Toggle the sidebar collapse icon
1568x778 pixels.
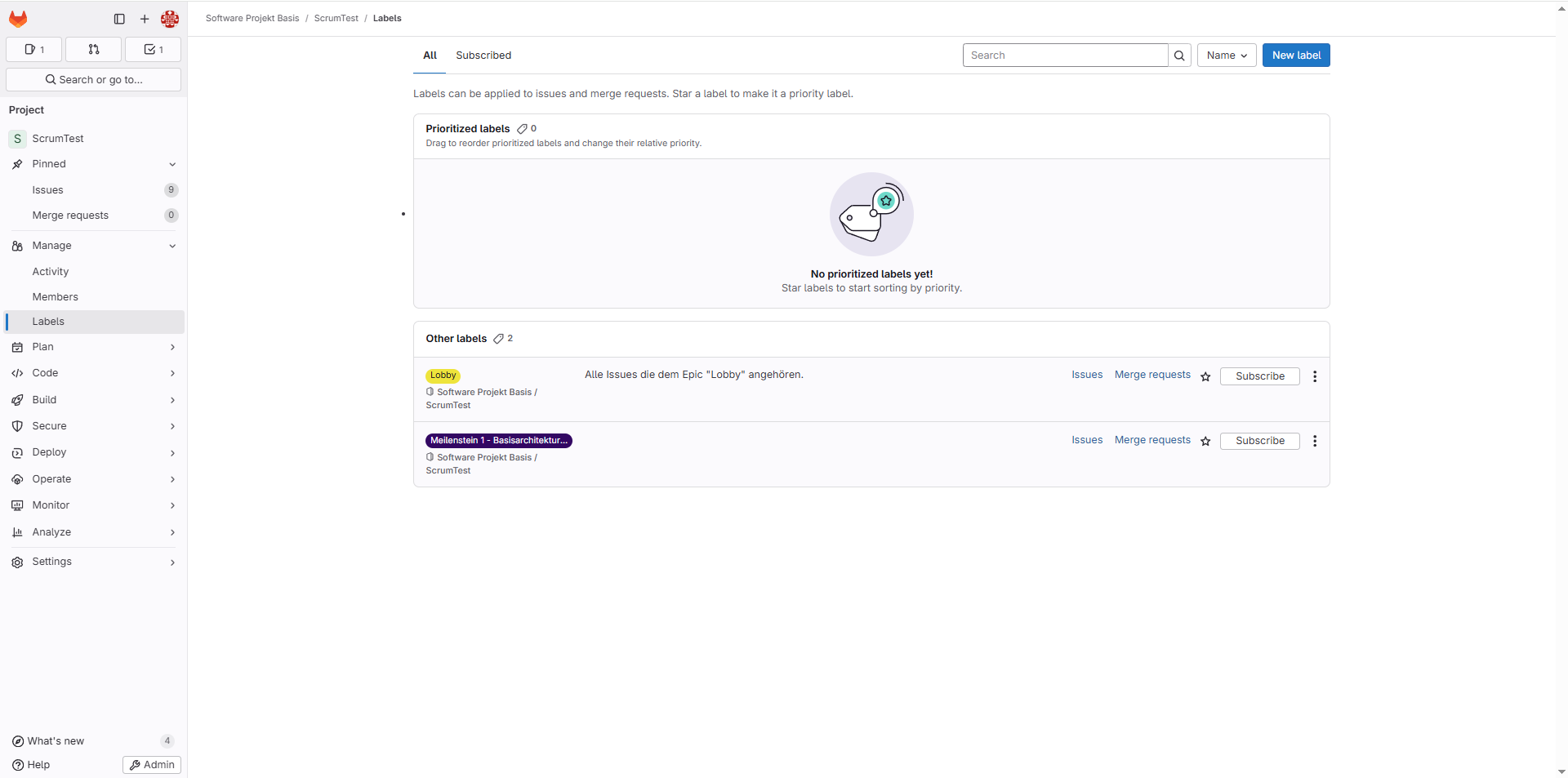[119, 19]
